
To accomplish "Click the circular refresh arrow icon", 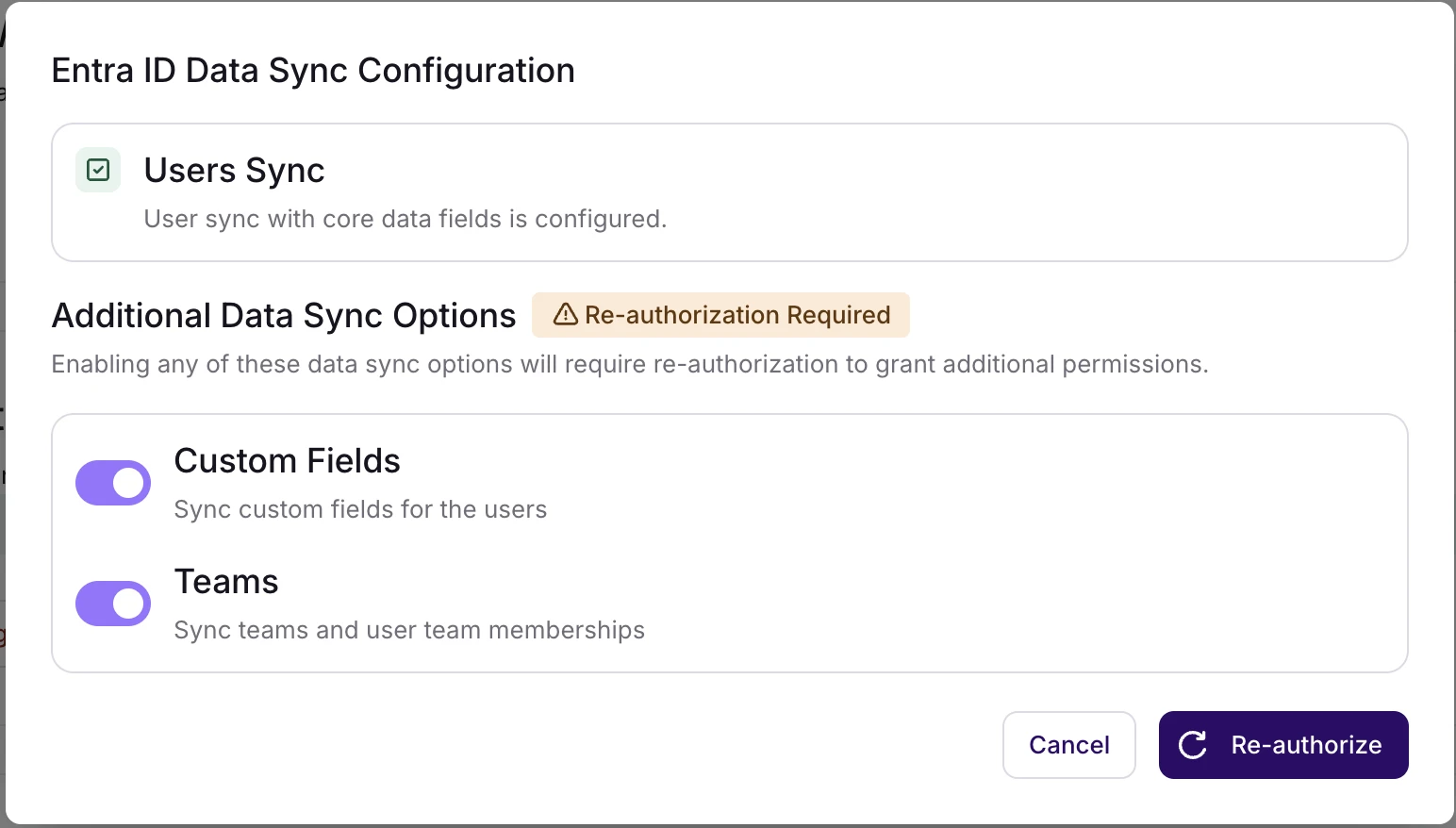I will pyautogui.click(x=1193, y=745).
